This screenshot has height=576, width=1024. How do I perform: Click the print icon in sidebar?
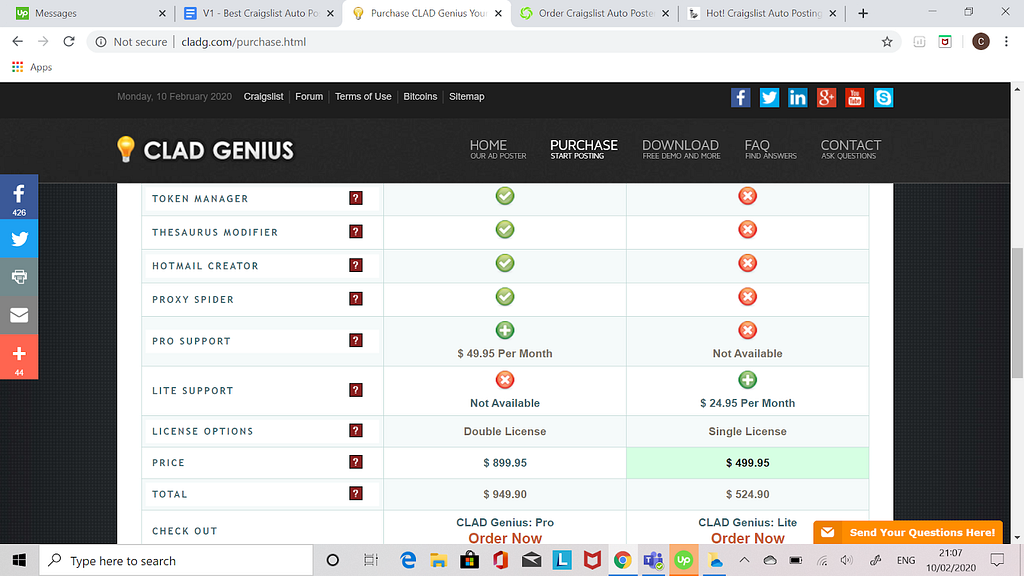click(x=19, y=277)
